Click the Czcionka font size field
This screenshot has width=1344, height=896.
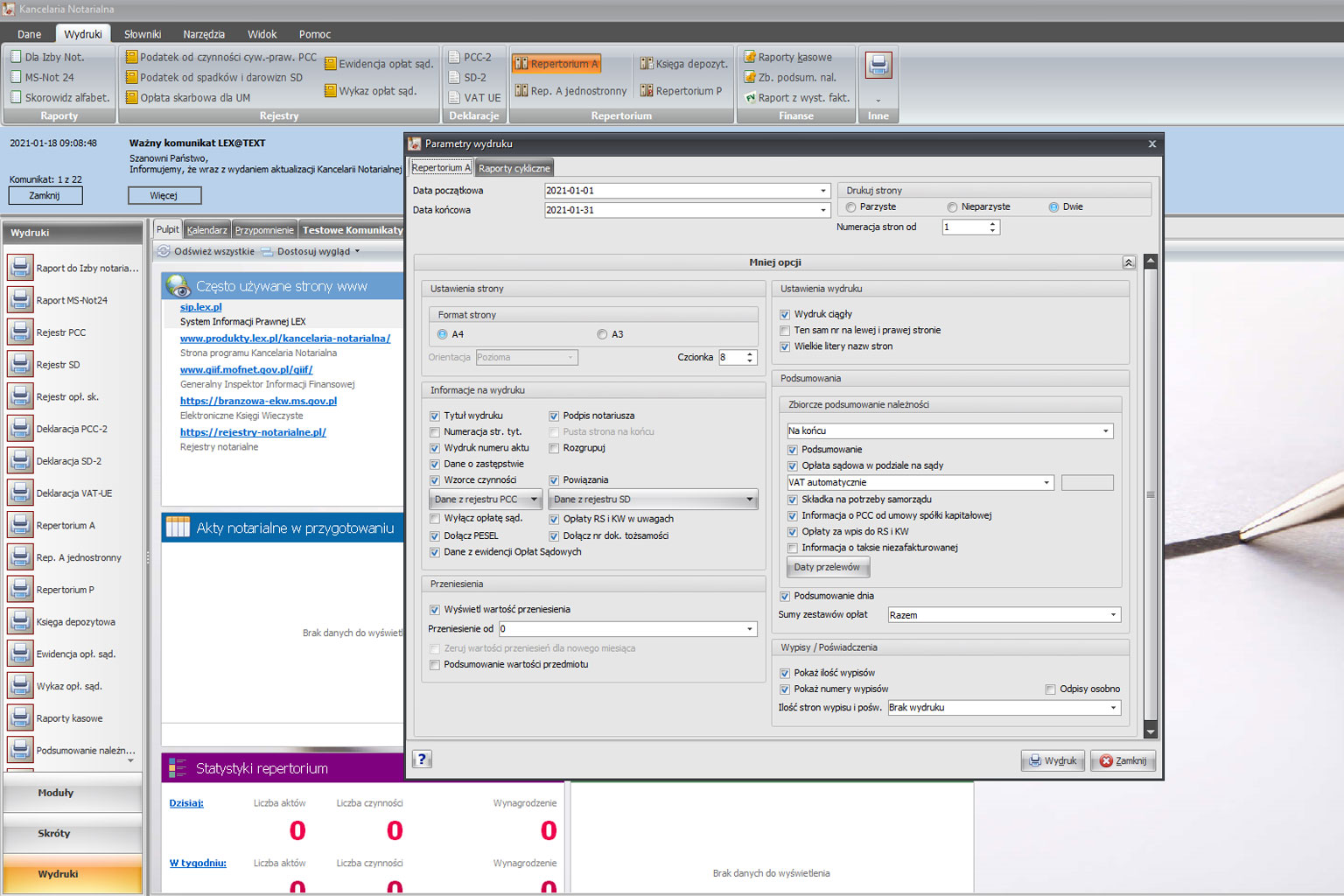[731, 357]
